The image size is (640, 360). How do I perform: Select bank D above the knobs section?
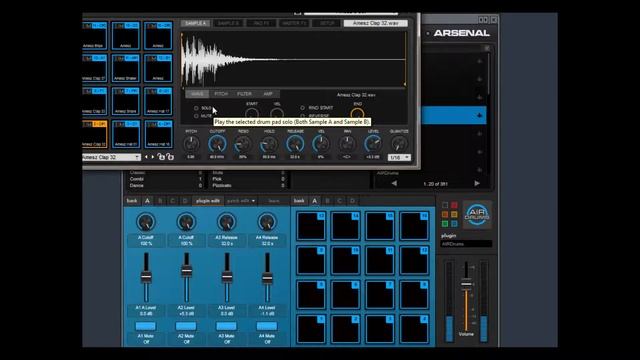[185, 201]
